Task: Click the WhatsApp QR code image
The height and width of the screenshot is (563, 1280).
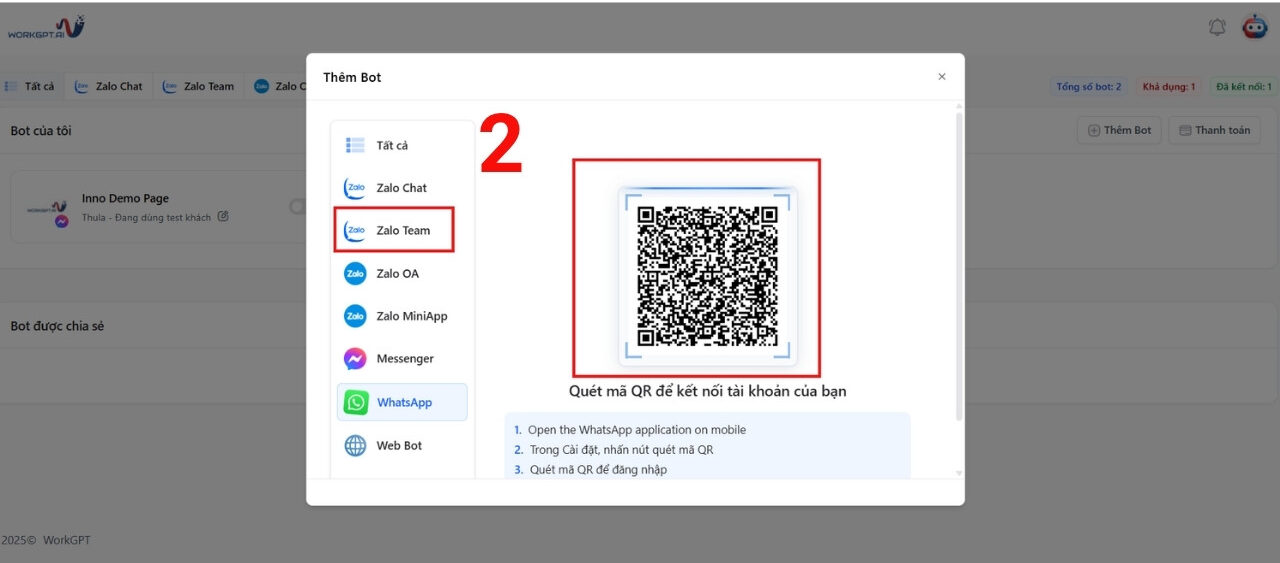Action: tap(707, 275)
